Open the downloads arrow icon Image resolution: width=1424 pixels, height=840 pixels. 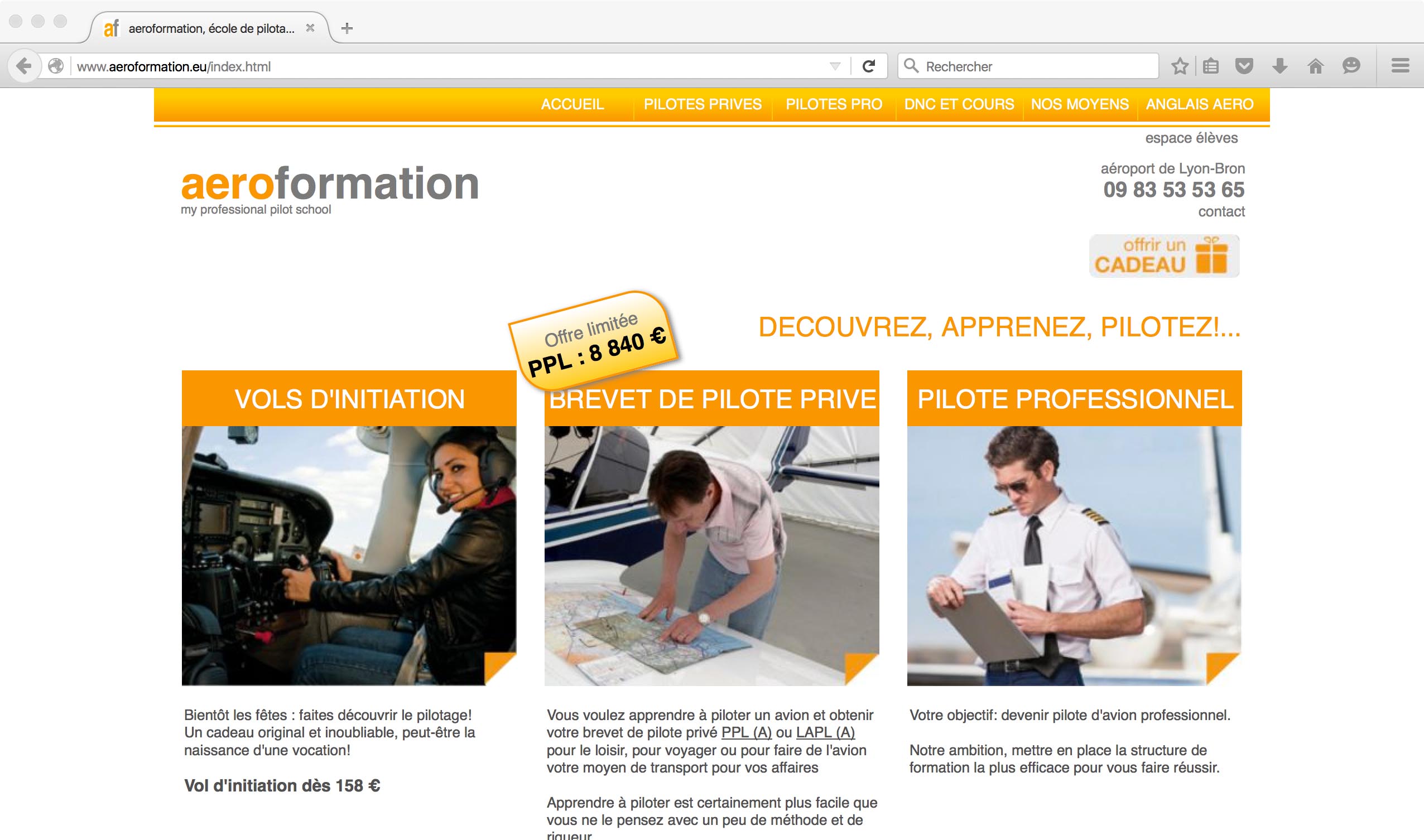1279,66
